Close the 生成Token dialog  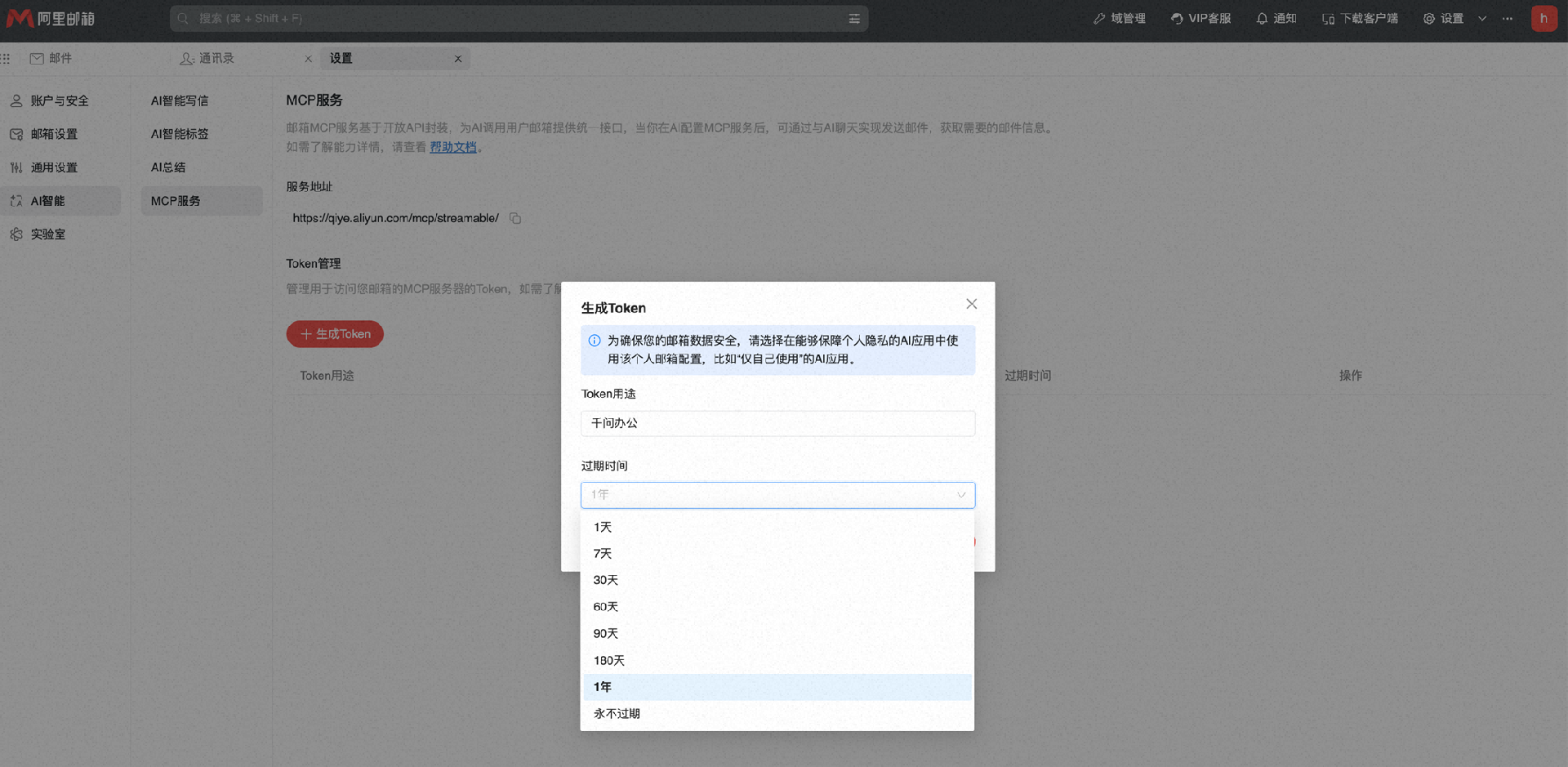(972, 304)
